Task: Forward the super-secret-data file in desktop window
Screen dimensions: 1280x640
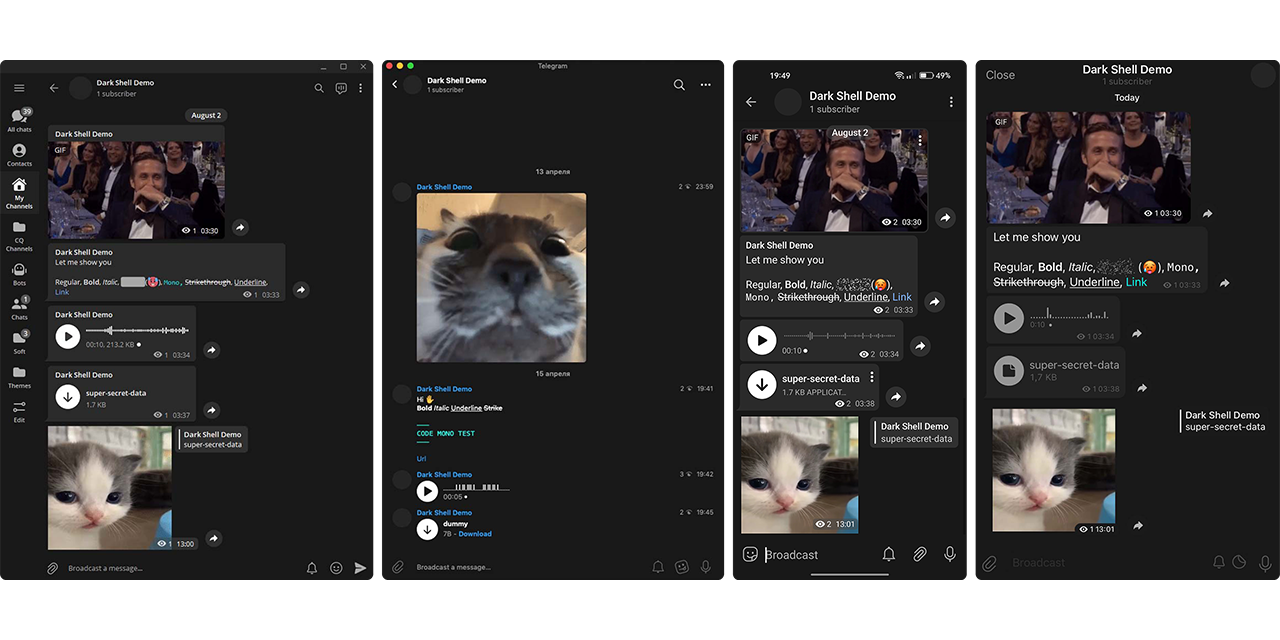Action: coord(211,410)
